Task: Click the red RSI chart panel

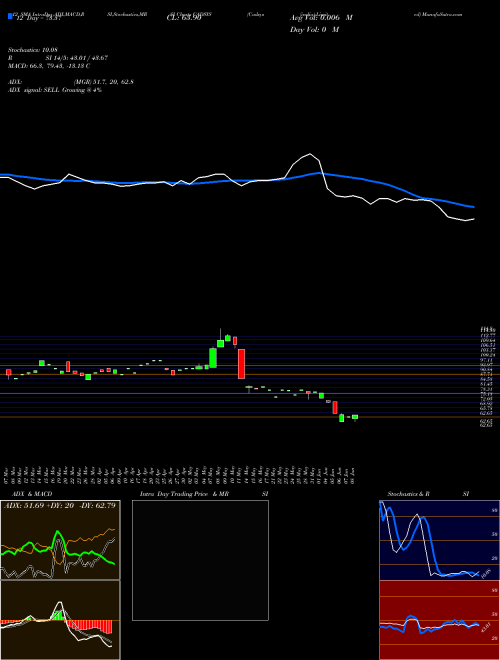Action: [439, 620]
